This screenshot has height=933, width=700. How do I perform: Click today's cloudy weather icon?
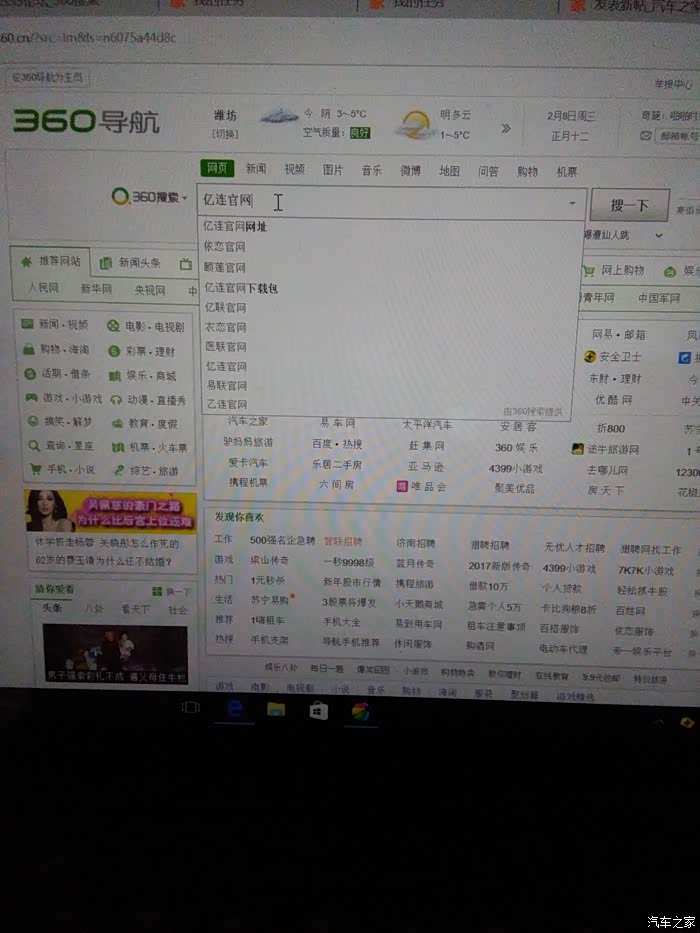pyautogui.click(x=279, y=114)
